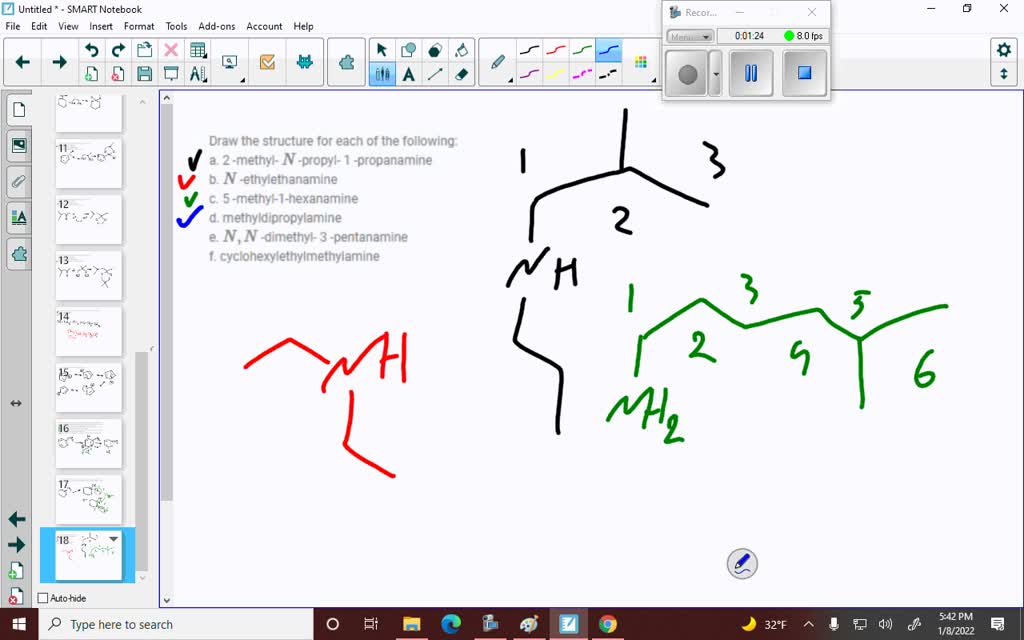Screen dimensions: 1024x640
Task: Open the toolbar settings gear
Action: point(1004,50)
